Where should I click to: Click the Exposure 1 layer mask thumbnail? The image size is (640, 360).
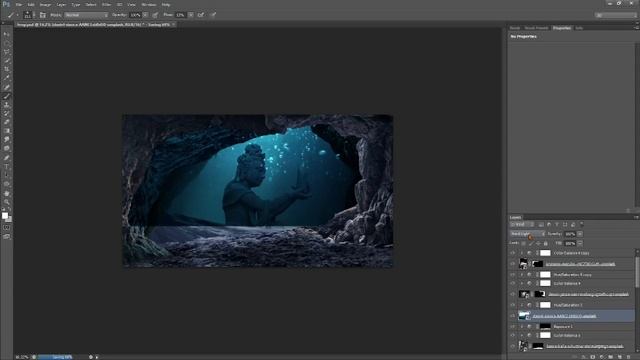(545, 327)
